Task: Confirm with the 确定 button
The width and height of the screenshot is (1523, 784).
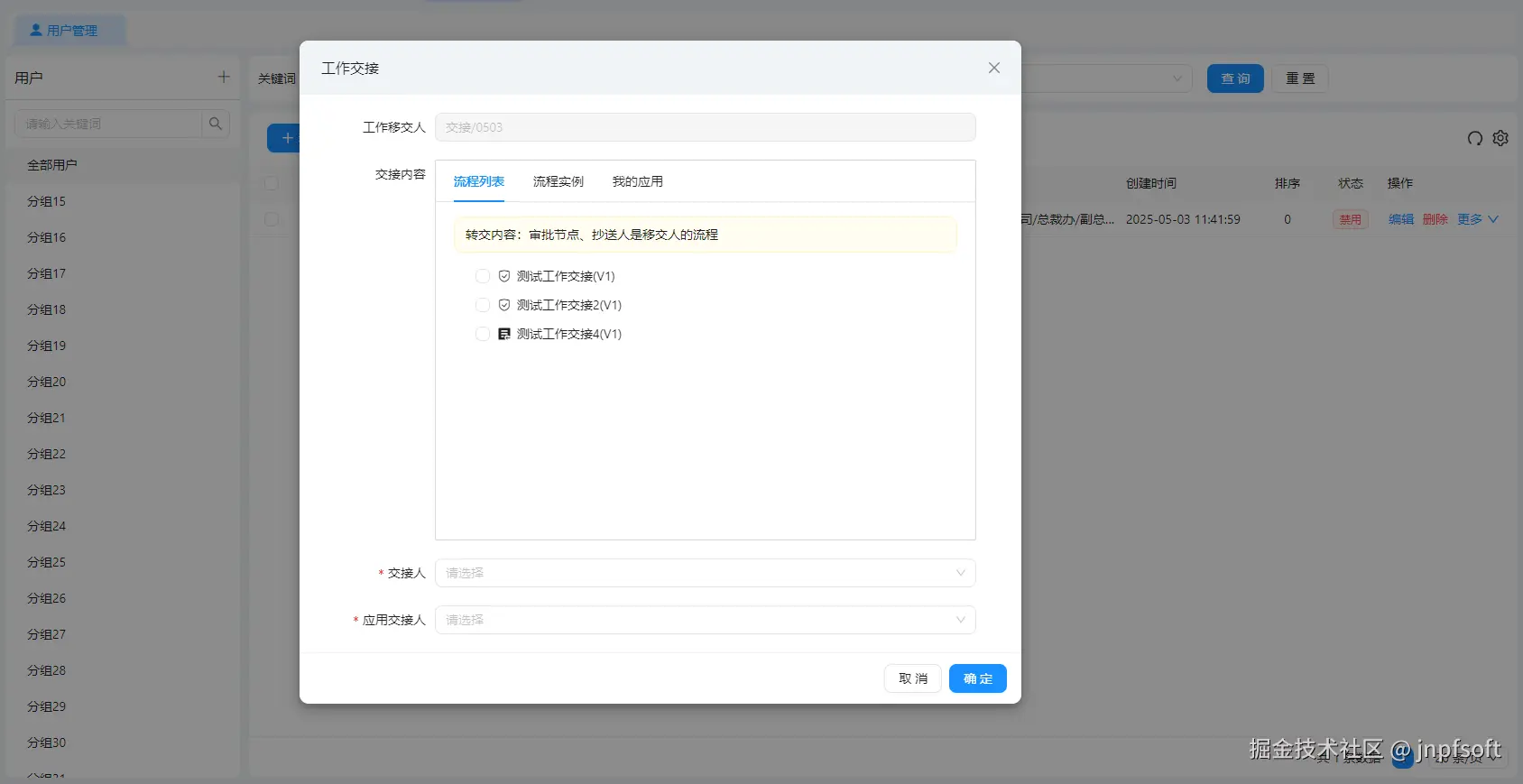Action: [978, 678]
